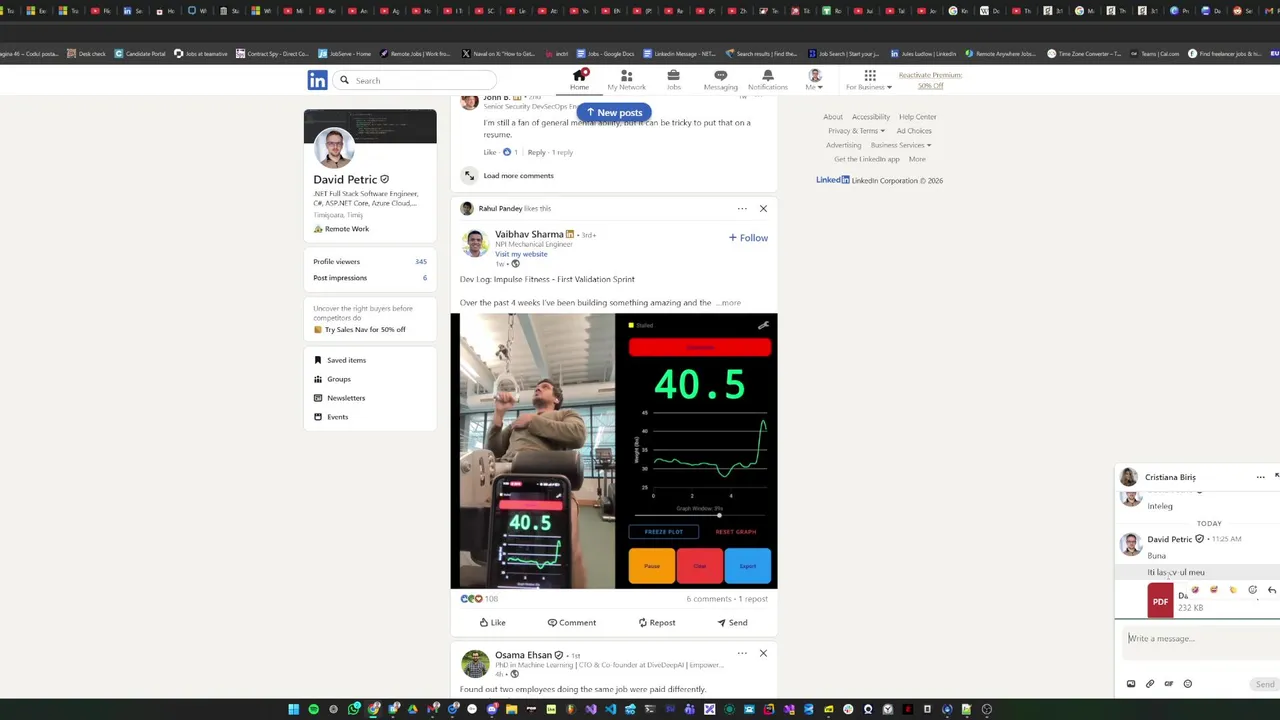Open Windows Start button

[x=294, y=710]
